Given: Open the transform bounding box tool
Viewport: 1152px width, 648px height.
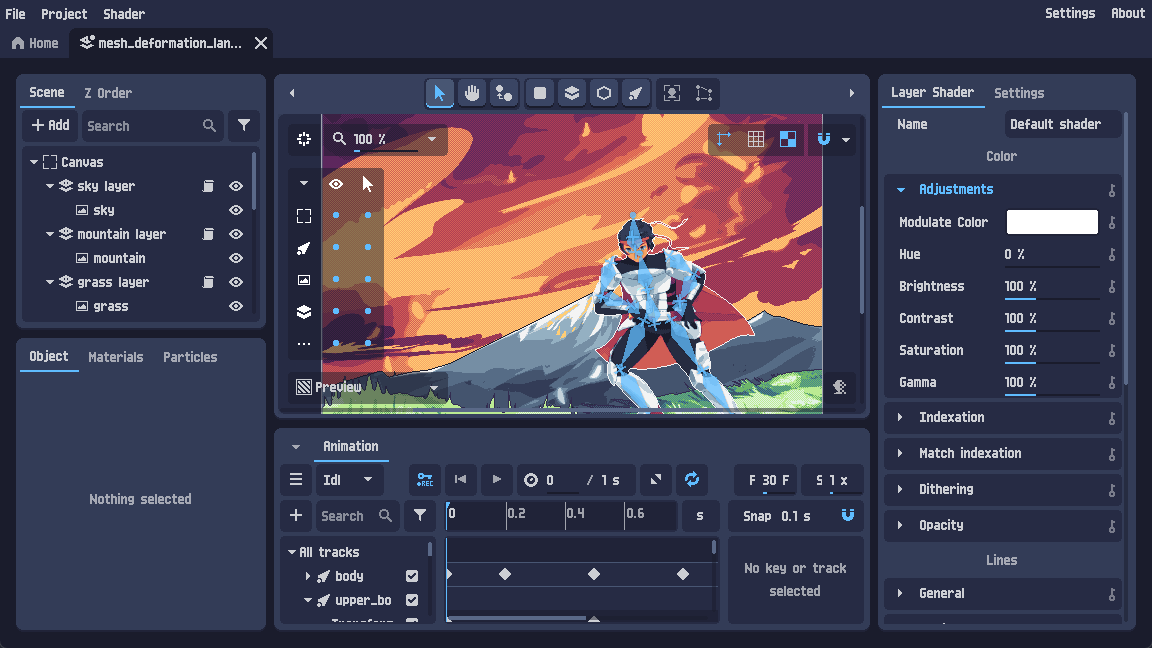Looking at the screenshot, I should 671,93.
